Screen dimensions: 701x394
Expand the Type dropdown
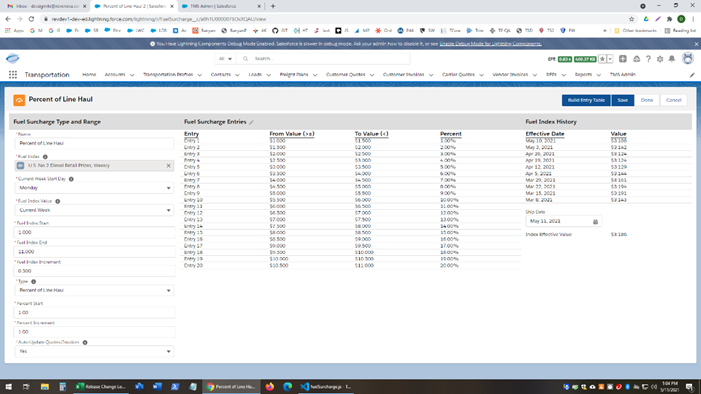point(94,291)
